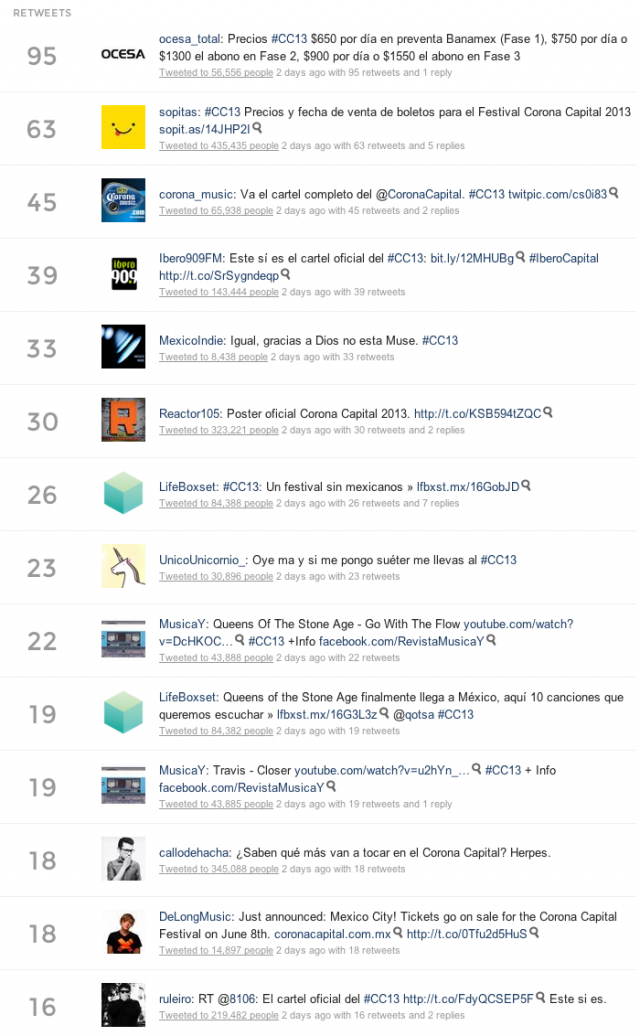
Task: Preview the lfbxst.mx/16GobJD link with magnifier
Action: [x=526, y=486]
